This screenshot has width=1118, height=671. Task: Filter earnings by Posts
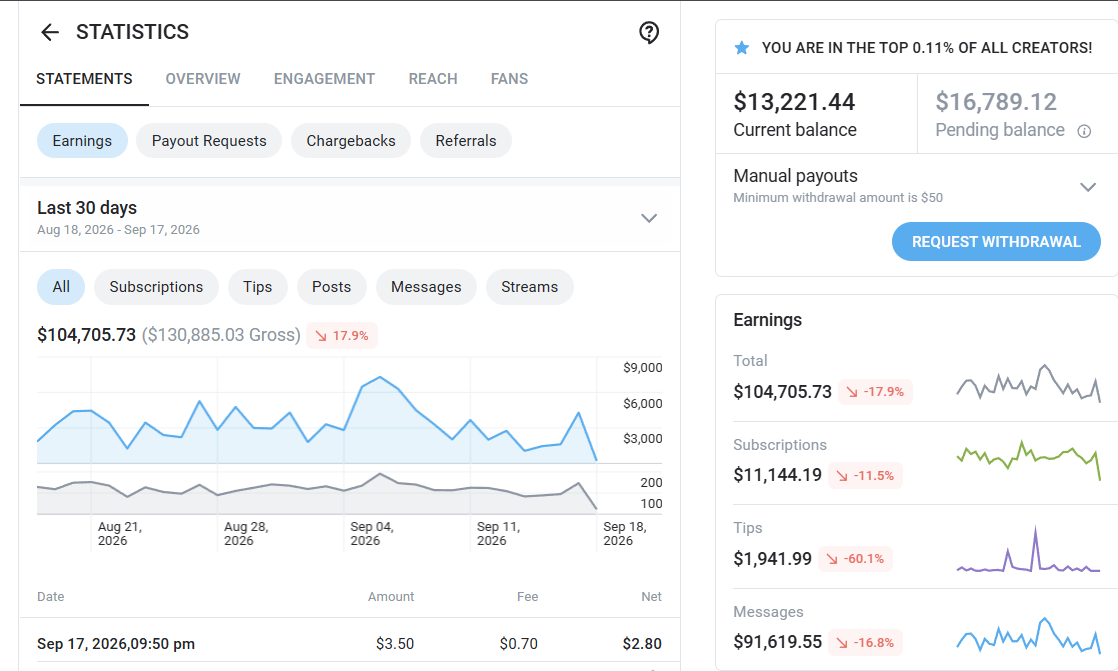(332, 287)
